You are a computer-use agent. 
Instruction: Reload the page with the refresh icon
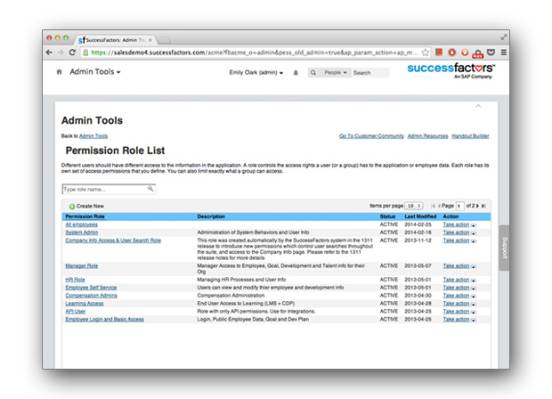click(72, 52)
